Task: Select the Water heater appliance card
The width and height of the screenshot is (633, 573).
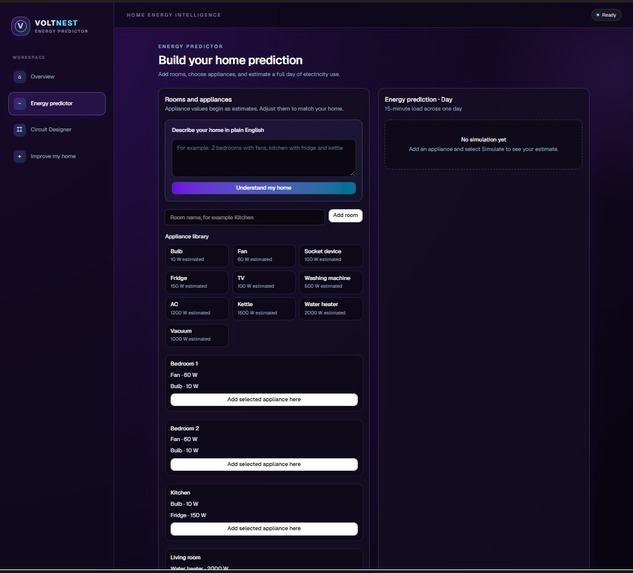Action: point(331,309)
